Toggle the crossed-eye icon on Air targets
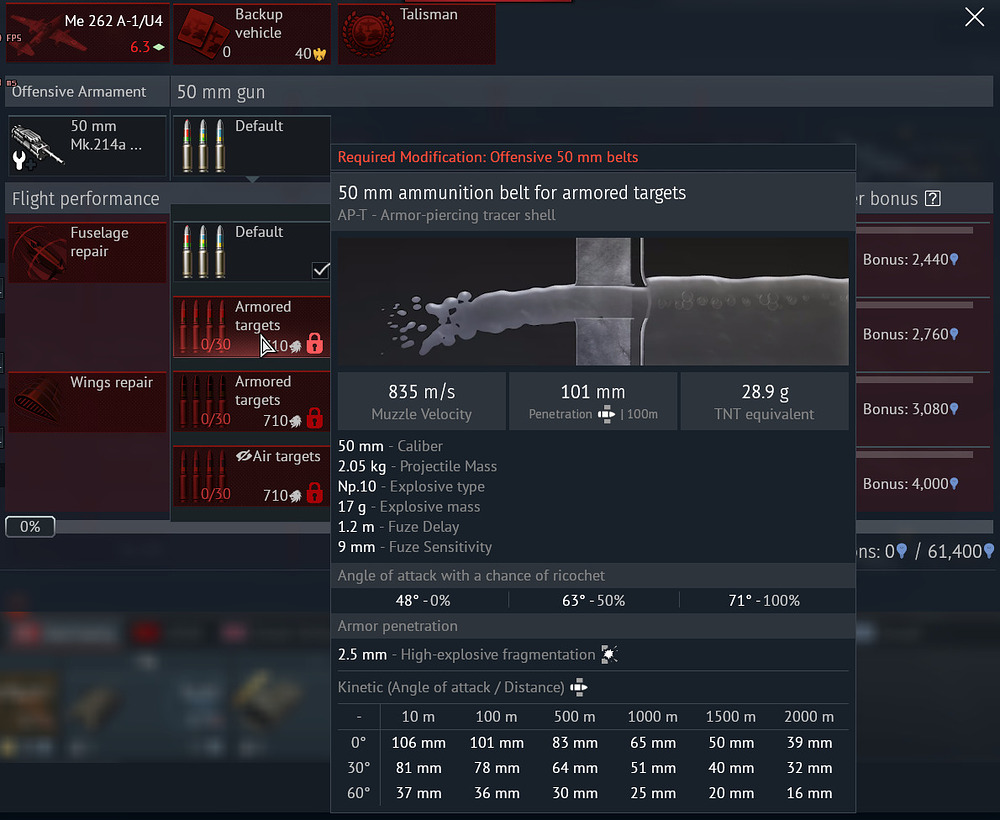This screenshot has width=1000, height=820. [x=242, y=457]
